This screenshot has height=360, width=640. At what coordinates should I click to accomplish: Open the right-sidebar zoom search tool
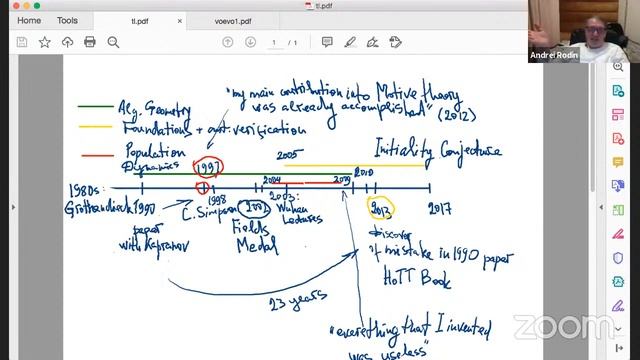618,67
